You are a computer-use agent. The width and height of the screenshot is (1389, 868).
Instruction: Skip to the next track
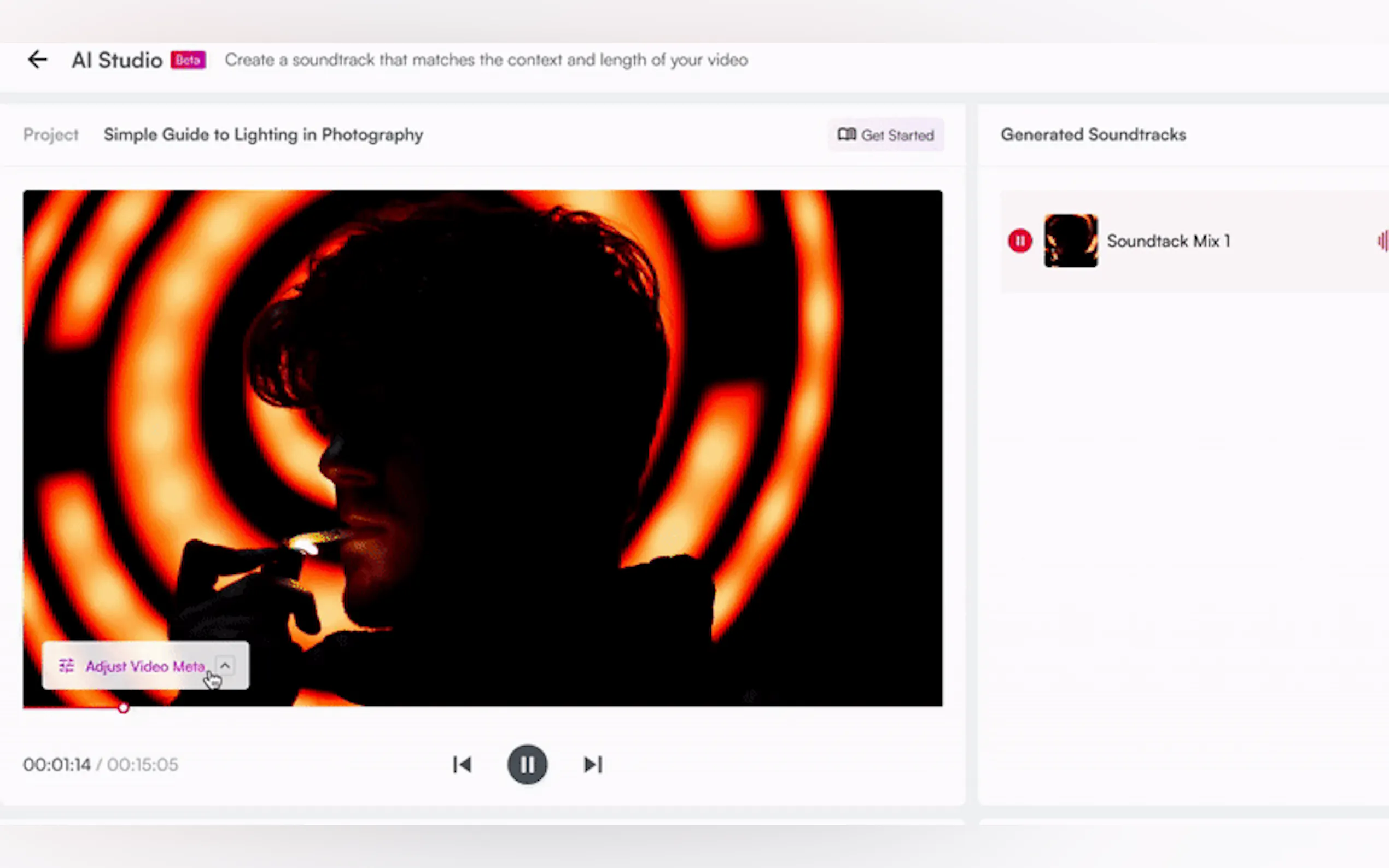coord(593,764)
